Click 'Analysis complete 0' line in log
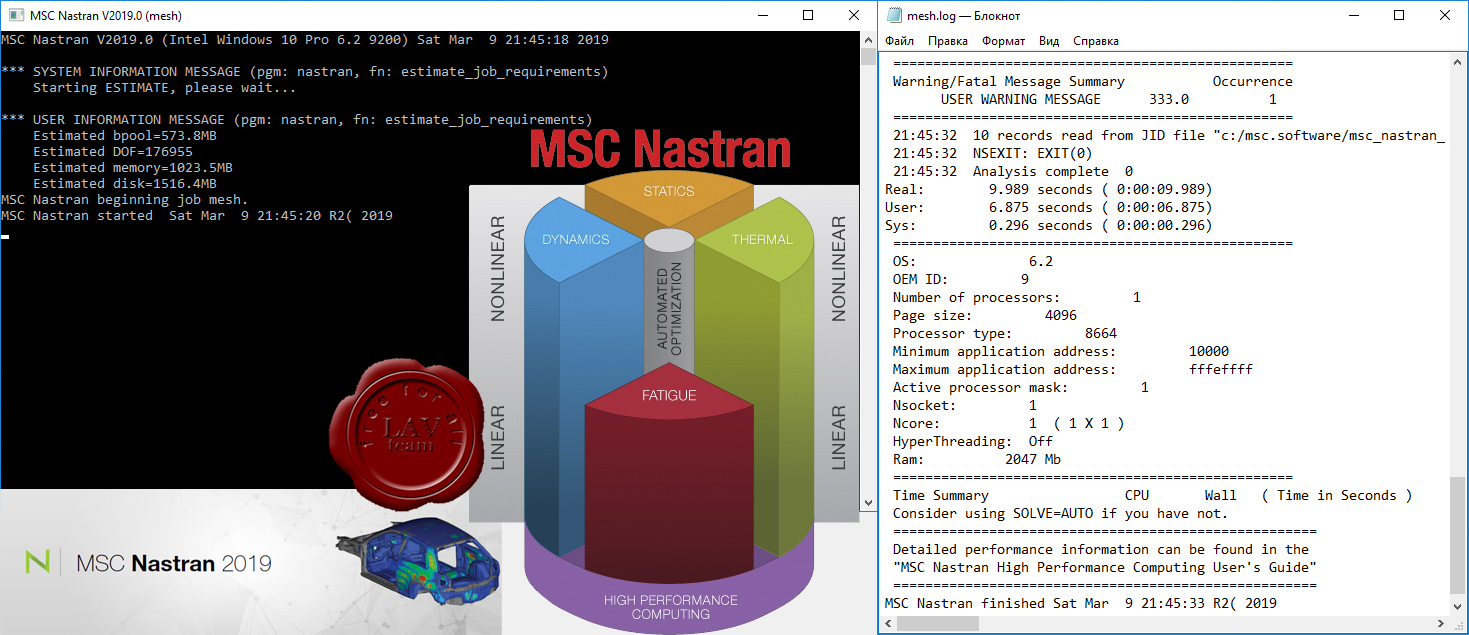Image resolution: width=1469 pixels, height=635 pixels. (1013, 171)
